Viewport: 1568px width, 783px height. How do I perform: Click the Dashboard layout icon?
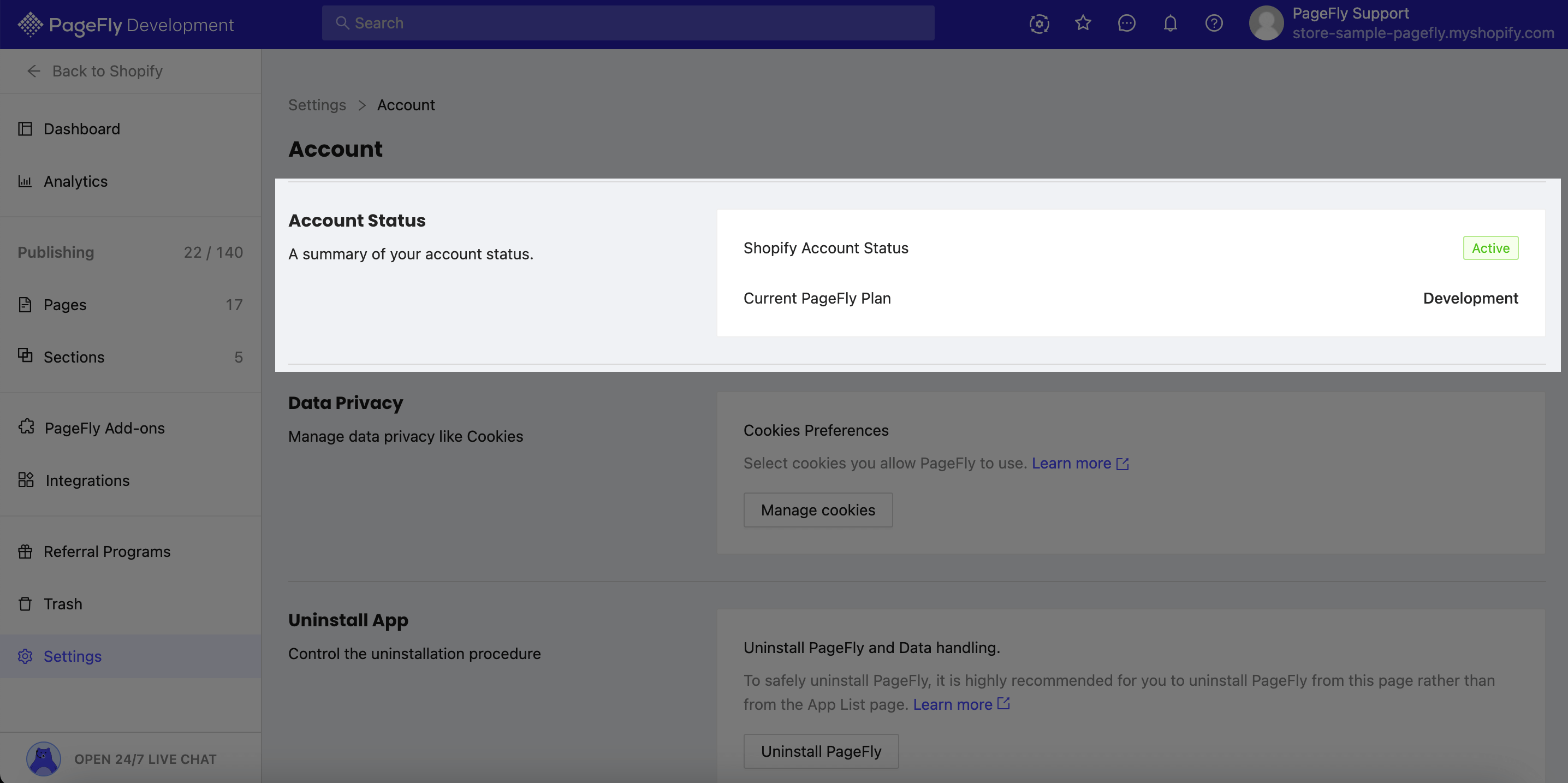25,129
